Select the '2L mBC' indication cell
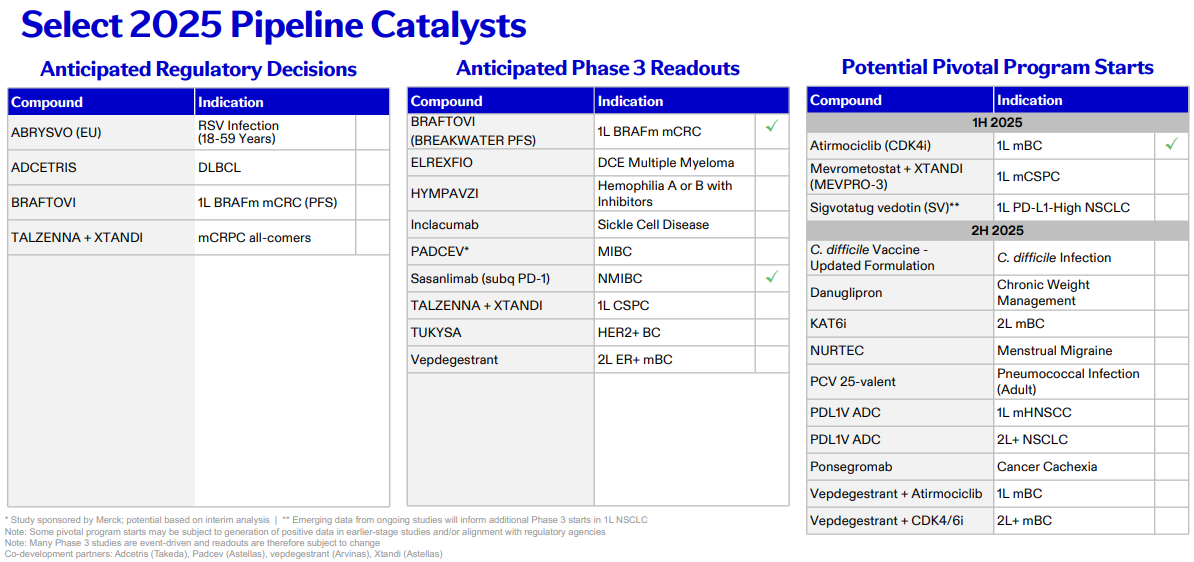Screen dimensions: 1194x562 (x=1074, y=324)
